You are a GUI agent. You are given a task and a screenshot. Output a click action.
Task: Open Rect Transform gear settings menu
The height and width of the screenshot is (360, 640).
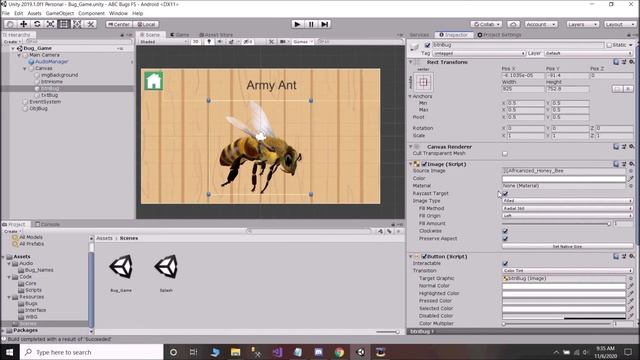coord(631,62)
